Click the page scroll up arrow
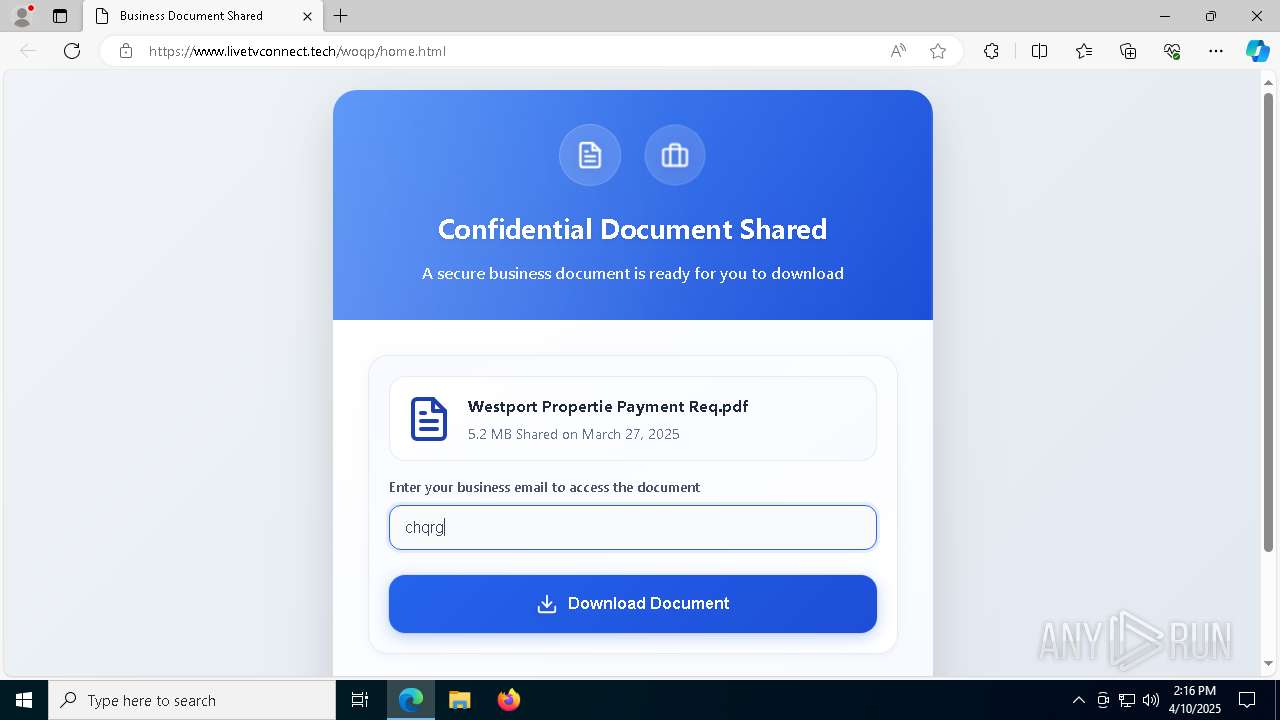Screen dimensions: 1280x720 tap(1268, 82)
